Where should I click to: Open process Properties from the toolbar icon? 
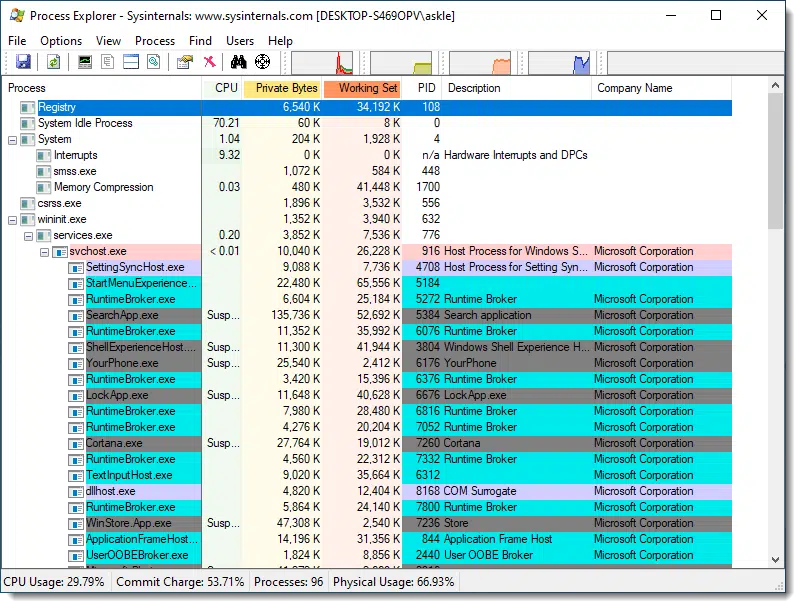[x=184, y=62]
